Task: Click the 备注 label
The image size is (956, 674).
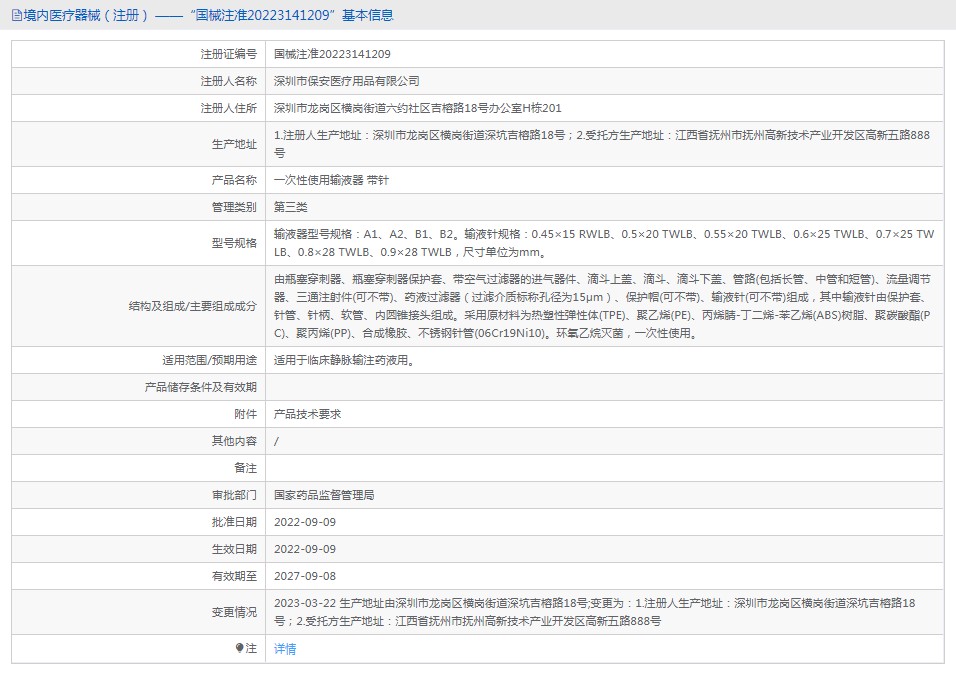Action: point(246,468)
